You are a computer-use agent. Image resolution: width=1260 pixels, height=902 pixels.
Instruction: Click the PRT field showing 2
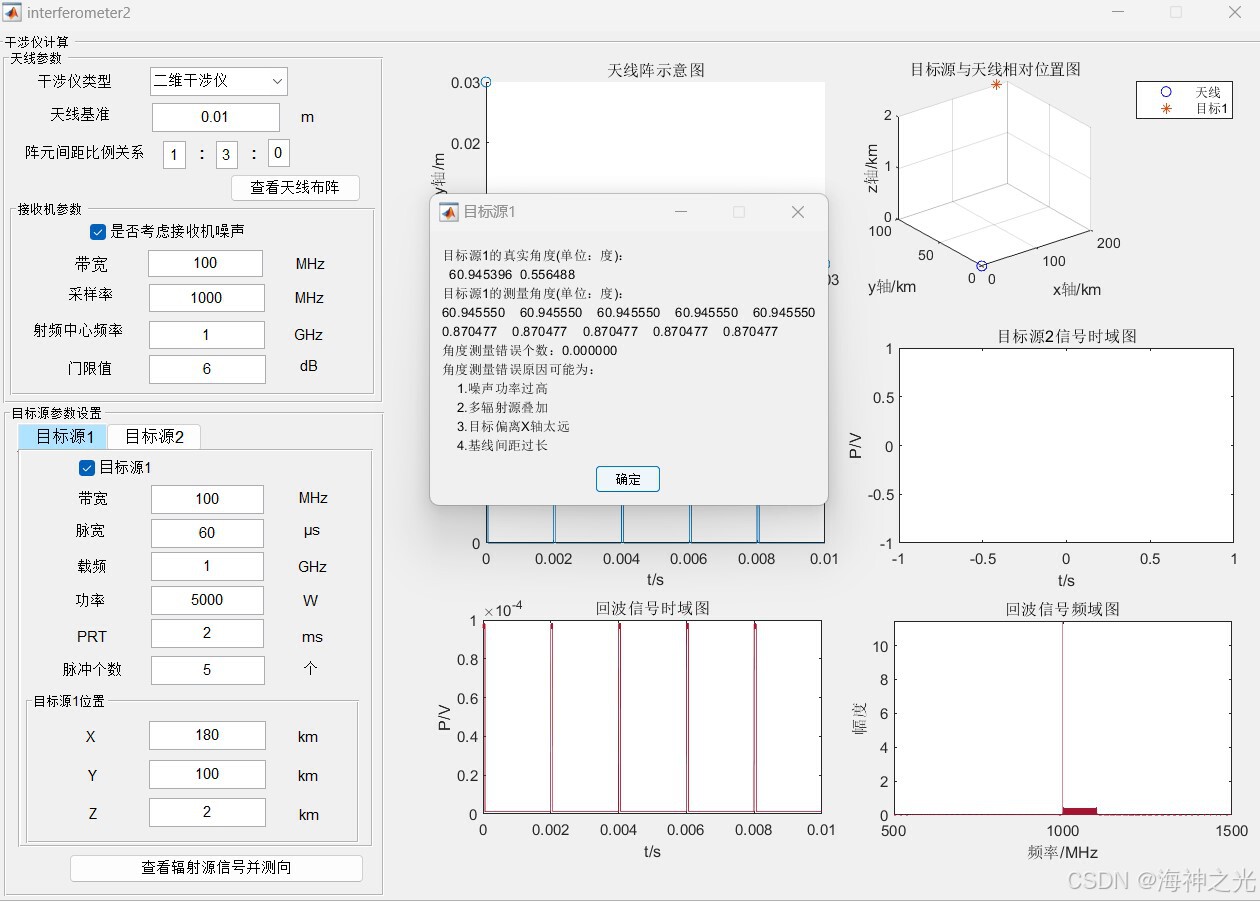[207, 634]
